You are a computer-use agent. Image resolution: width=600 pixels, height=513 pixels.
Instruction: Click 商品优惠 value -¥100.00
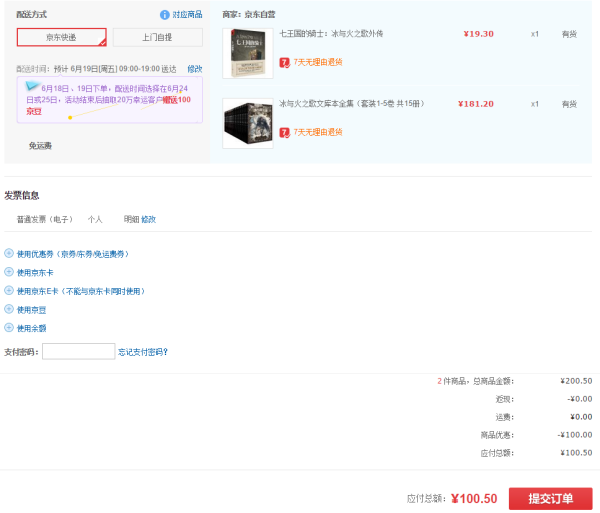click(575, 435)
